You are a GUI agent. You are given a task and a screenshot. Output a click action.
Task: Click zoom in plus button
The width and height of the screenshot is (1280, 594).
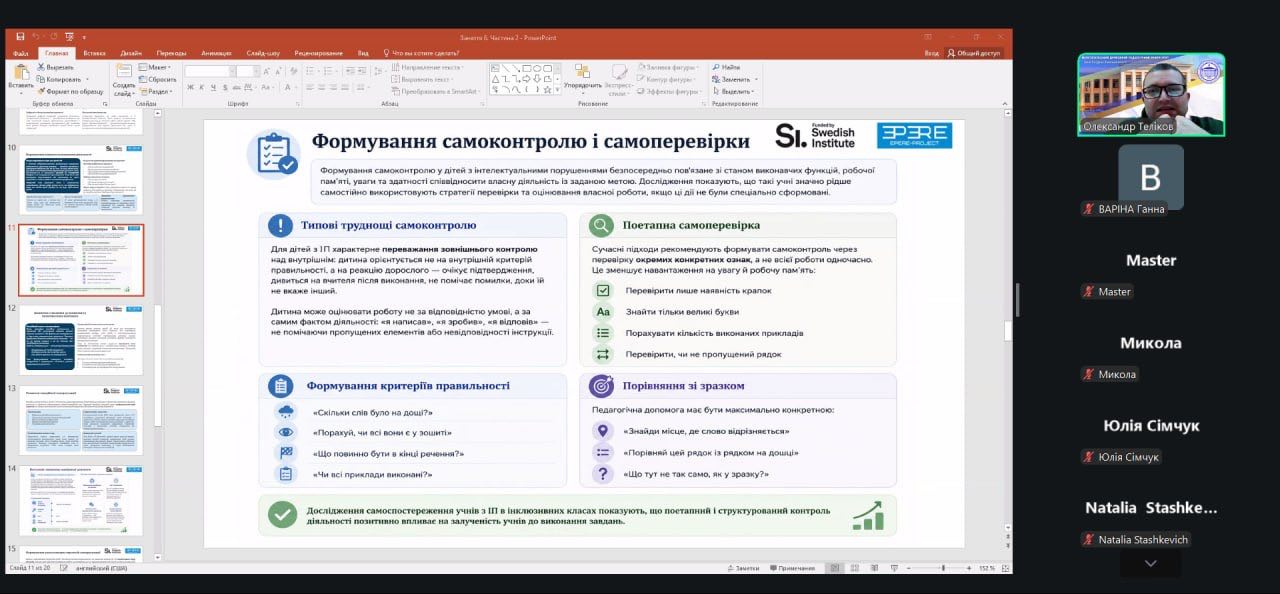[970, 568]
